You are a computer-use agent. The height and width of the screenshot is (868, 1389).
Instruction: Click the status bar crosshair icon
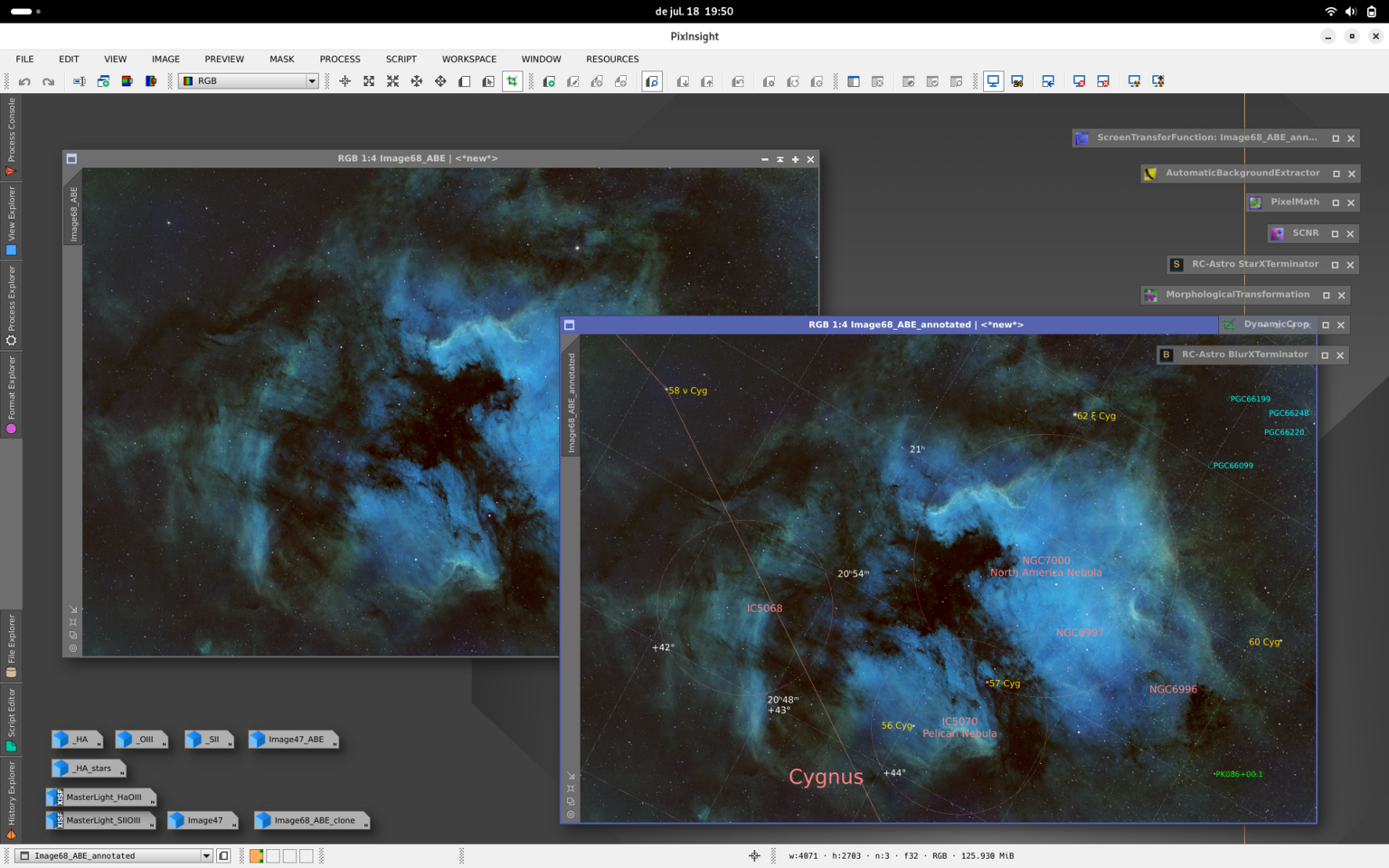tap(754, 855)
